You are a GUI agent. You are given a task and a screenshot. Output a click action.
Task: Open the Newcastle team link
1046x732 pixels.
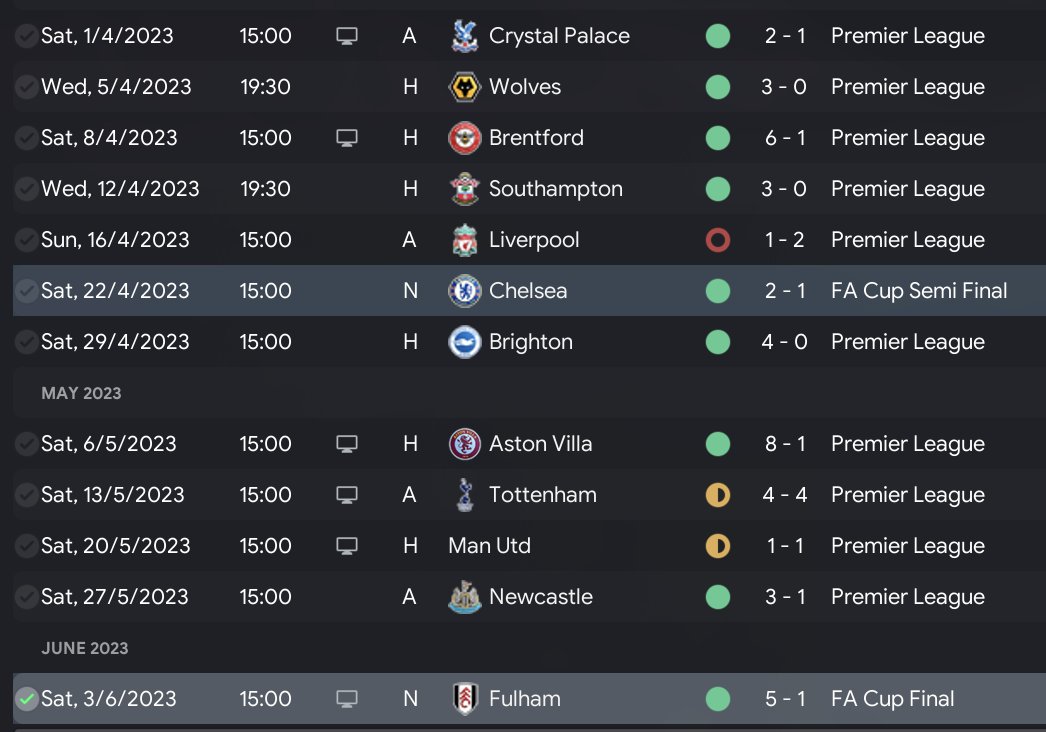click(x=540, y=597)
